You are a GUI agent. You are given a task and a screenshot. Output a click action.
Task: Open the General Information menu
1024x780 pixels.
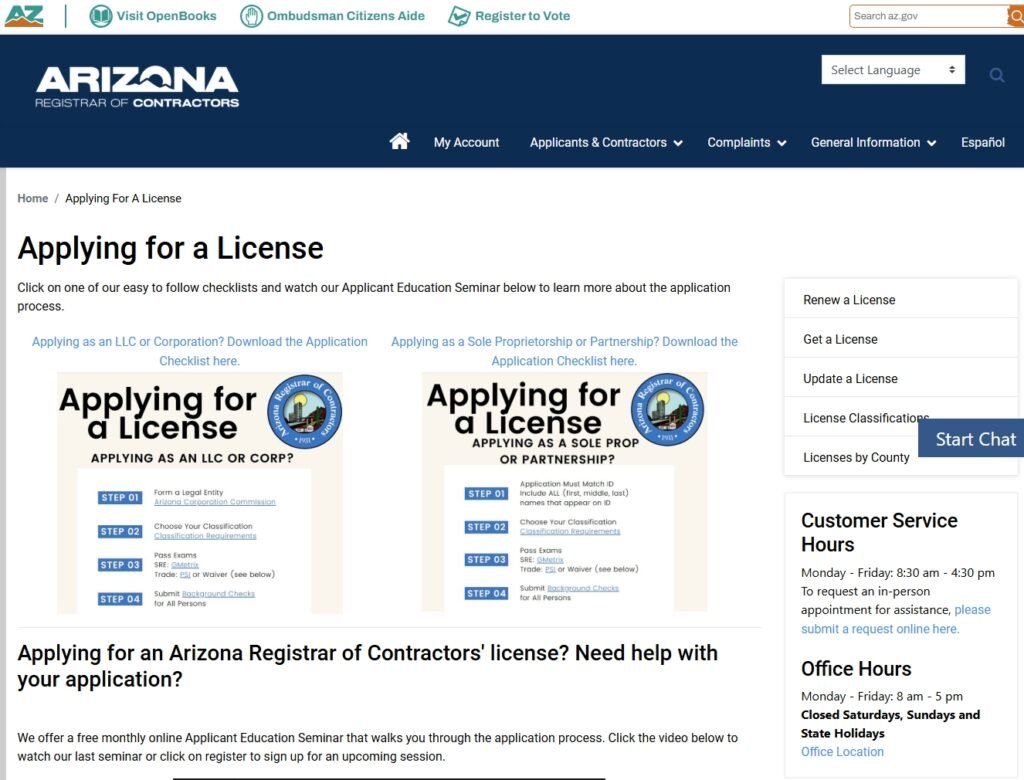(x=865, y=142)
